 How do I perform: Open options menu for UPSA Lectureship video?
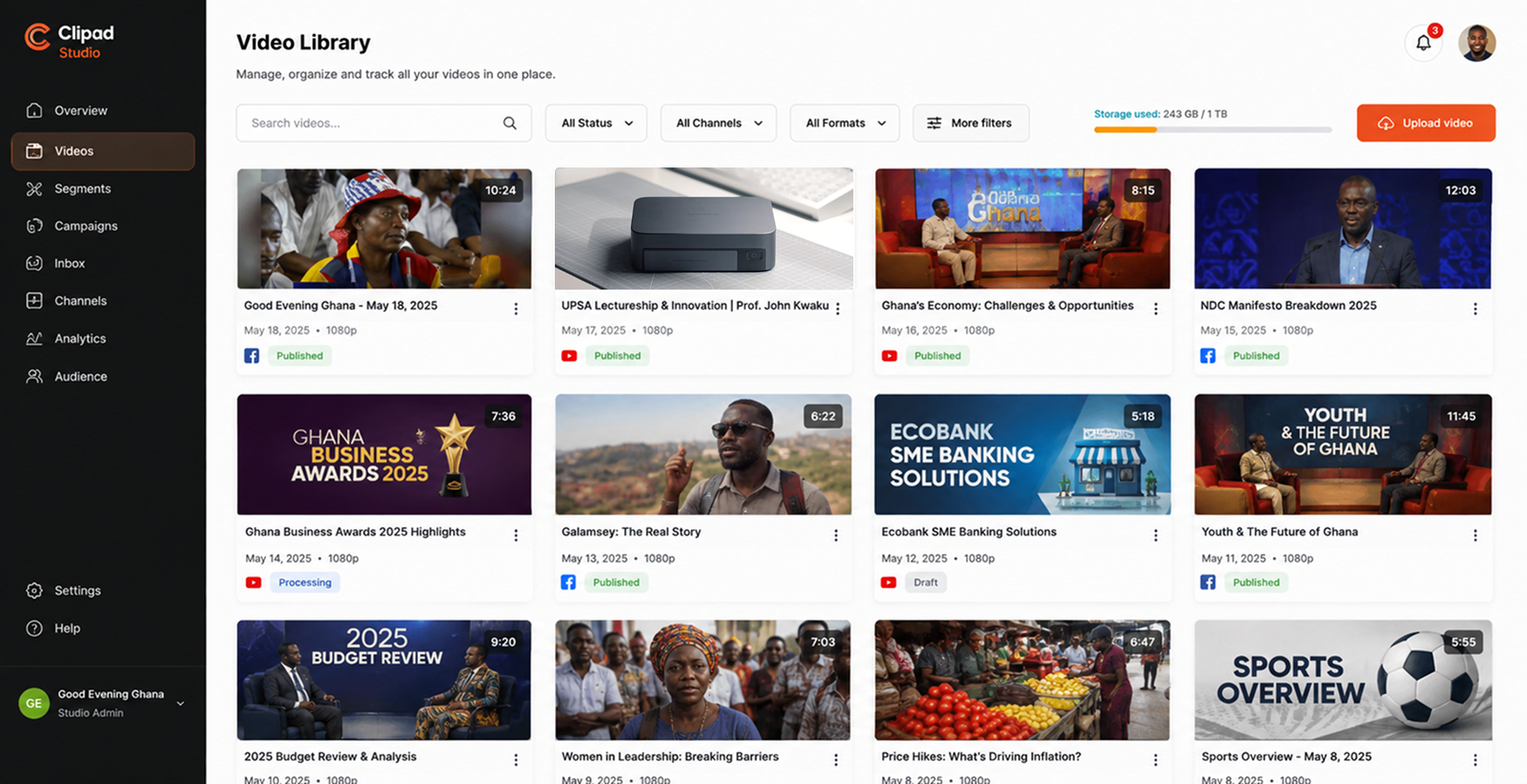point(838,309)
